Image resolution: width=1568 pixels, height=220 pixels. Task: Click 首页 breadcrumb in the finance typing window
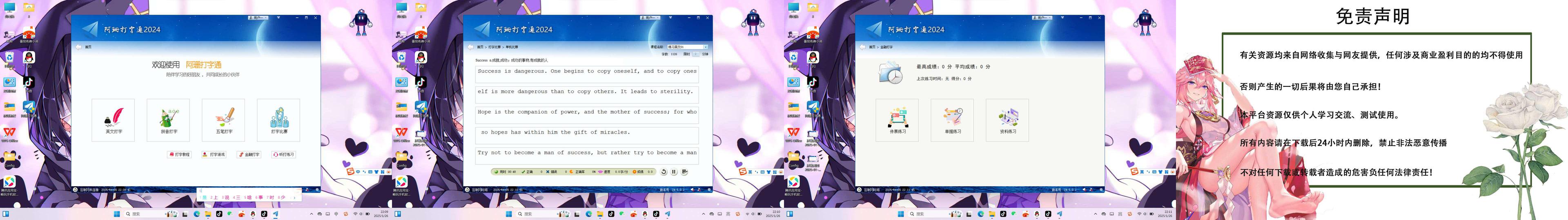point(872,47)
